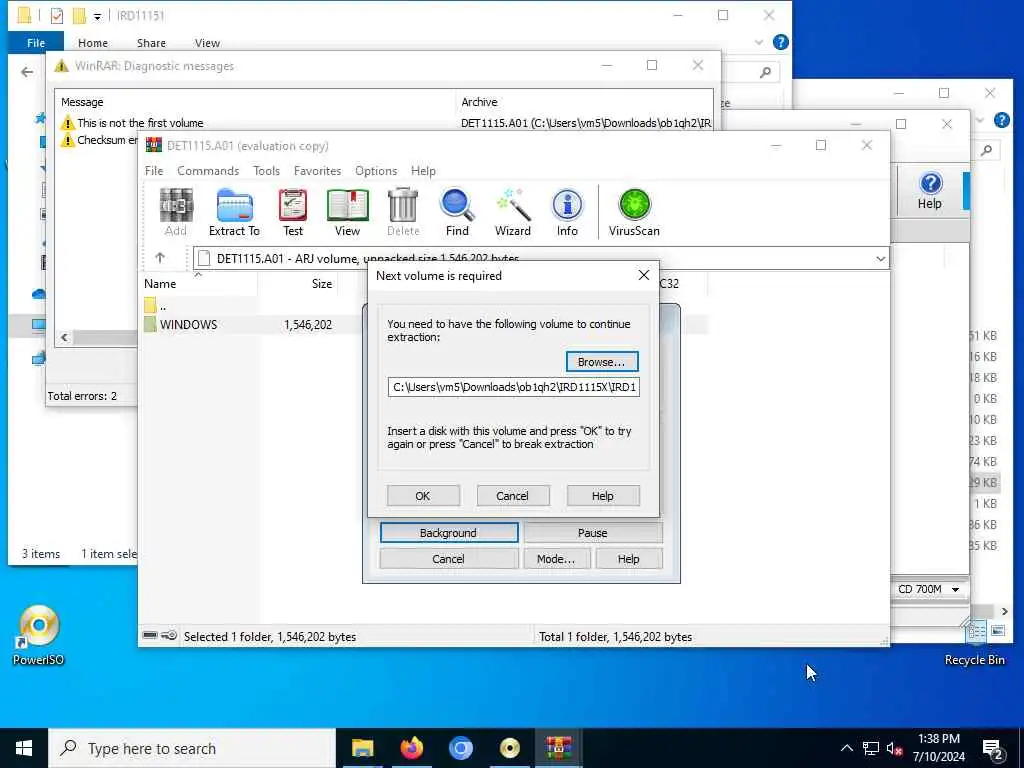This screenshot has width=1024, height=768.
Task: Click the volume path input field
Action: (x=513, y=387)
